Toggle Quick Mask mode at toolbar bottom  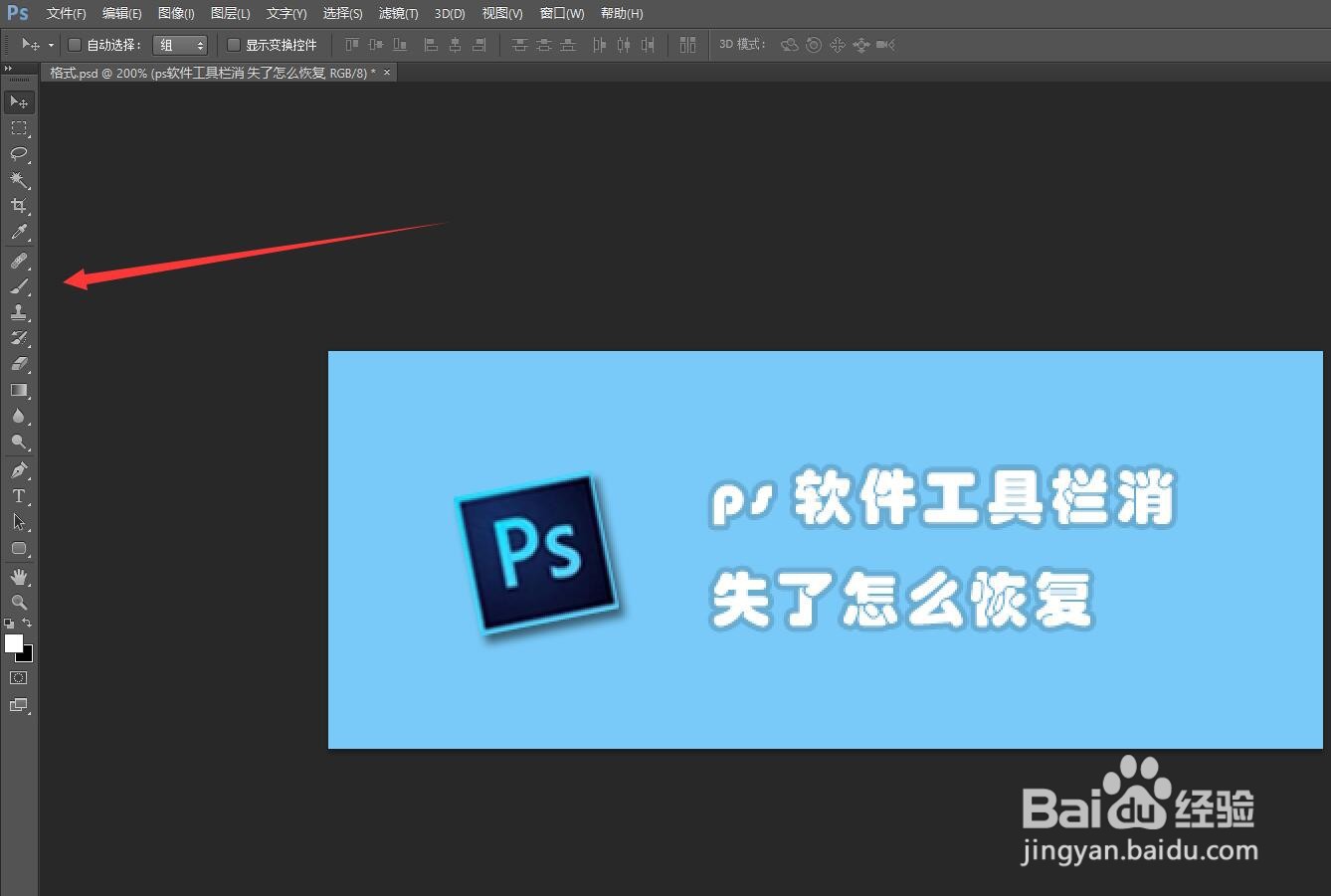[x=17, y=677]
